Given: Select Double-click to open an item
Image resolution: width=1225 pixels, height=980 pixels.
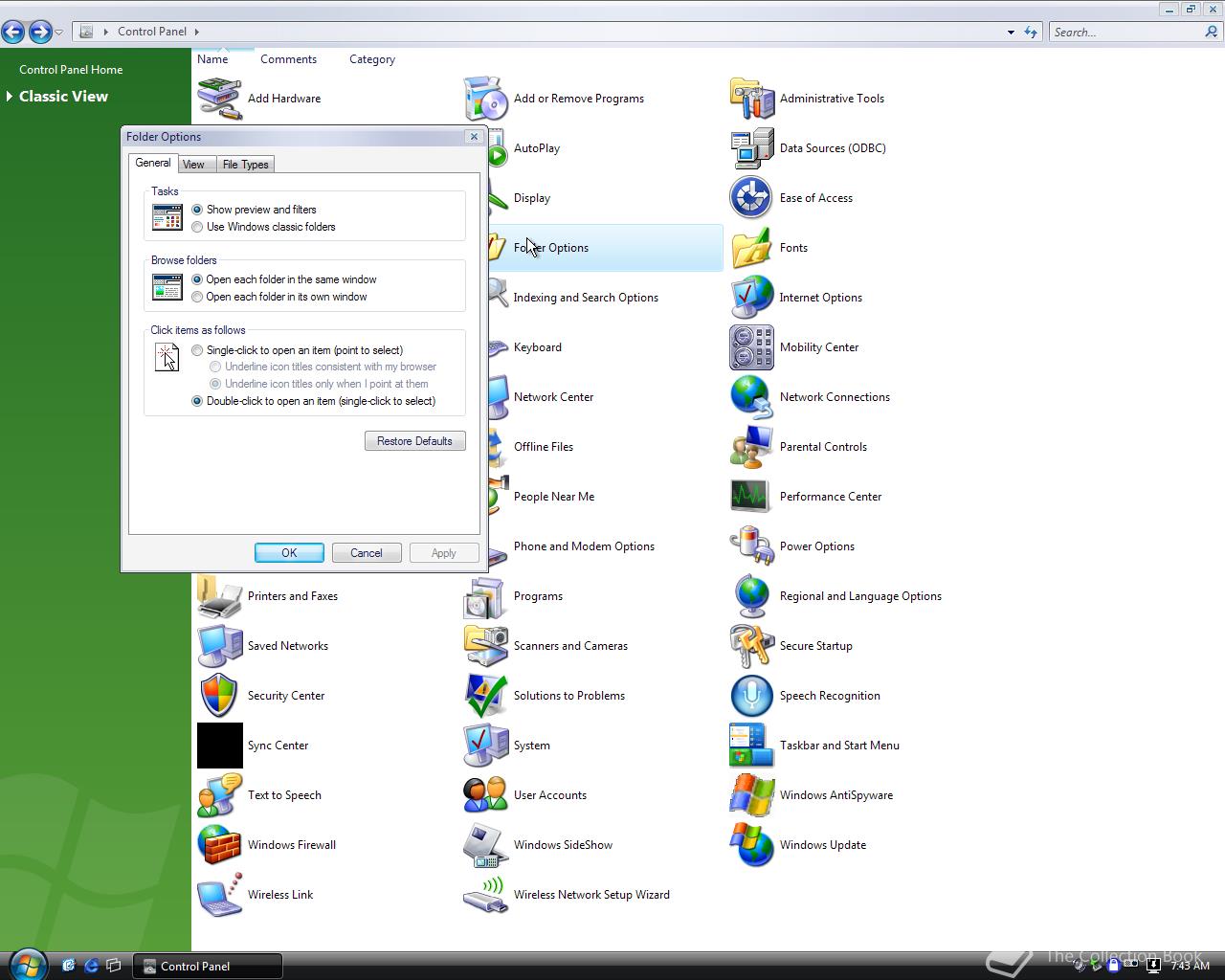Looking at the screenshot, I should [197, 401].
